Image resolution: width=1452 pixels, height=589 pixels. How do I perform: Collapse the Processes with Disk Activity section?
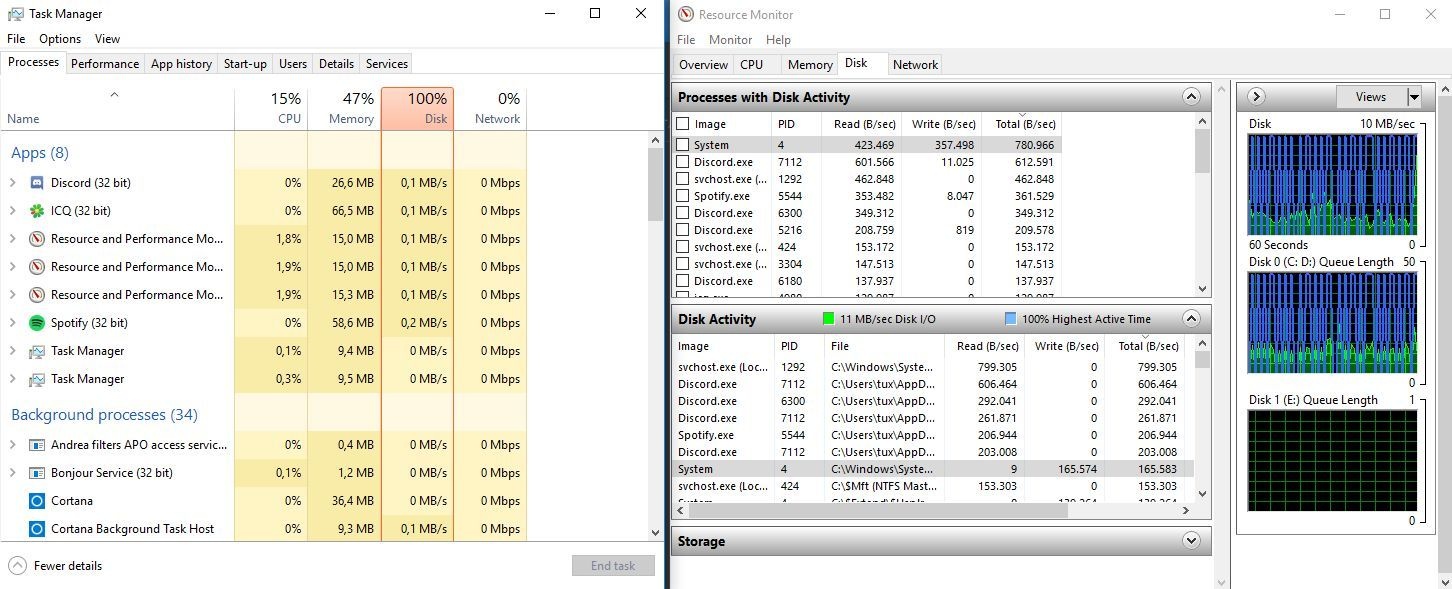[x=1191, y=97]
